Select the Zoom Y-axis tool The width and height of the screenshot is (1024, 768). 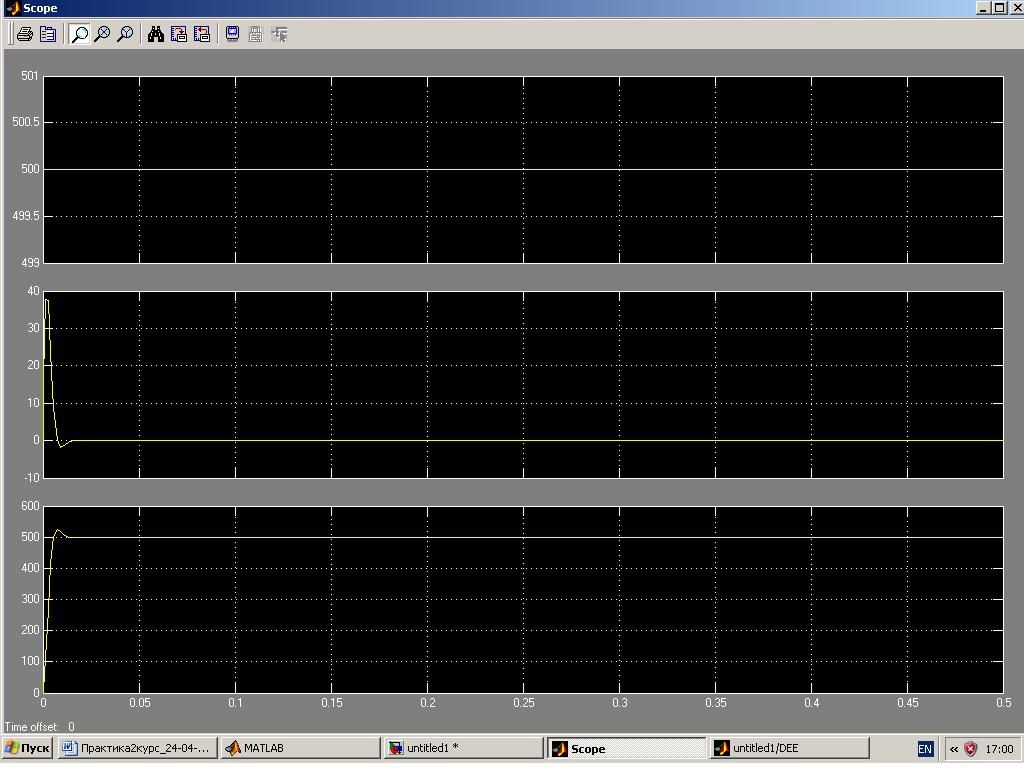pyautogui.click(x=125, y=34)
